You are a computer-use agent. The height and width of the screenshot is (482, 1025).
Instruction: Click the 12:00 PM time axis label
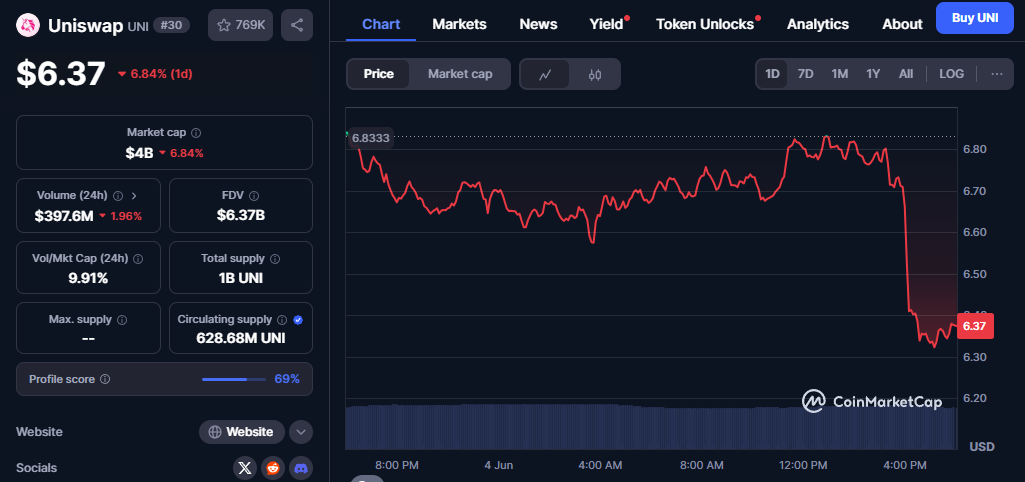[804, 465]
